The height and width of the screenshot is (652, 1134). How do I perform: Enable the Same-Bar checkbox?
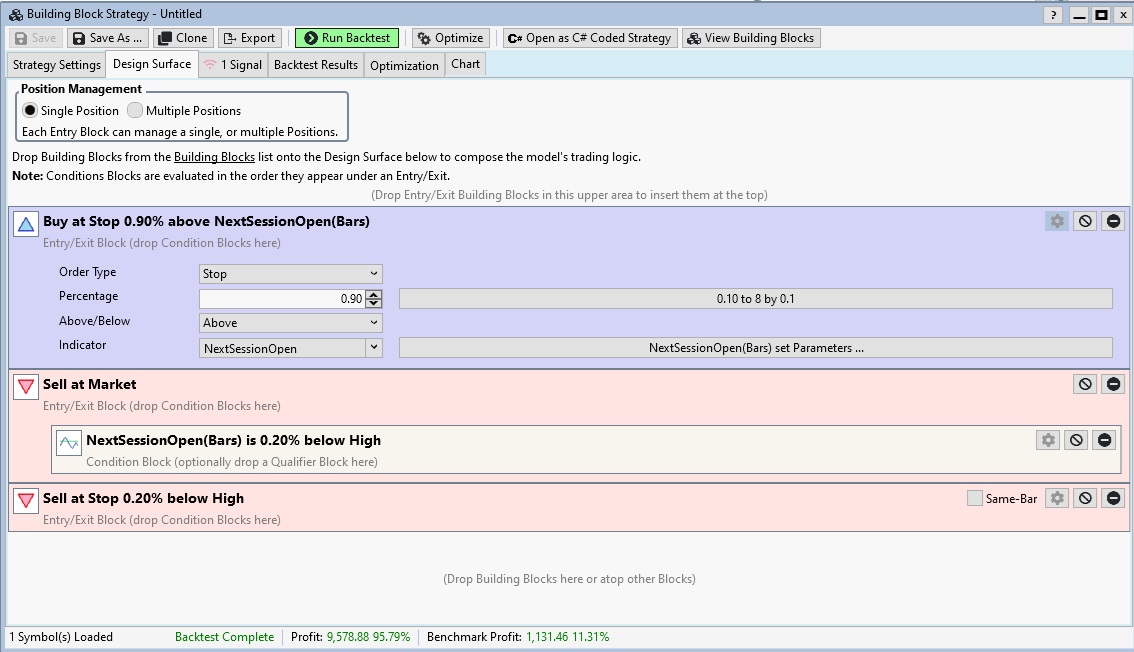975,498
